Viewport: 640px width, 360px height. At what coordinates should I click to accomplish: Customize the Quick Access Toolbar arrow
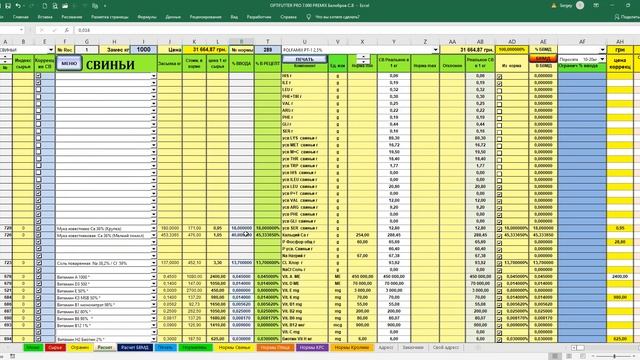click(105, 6)
